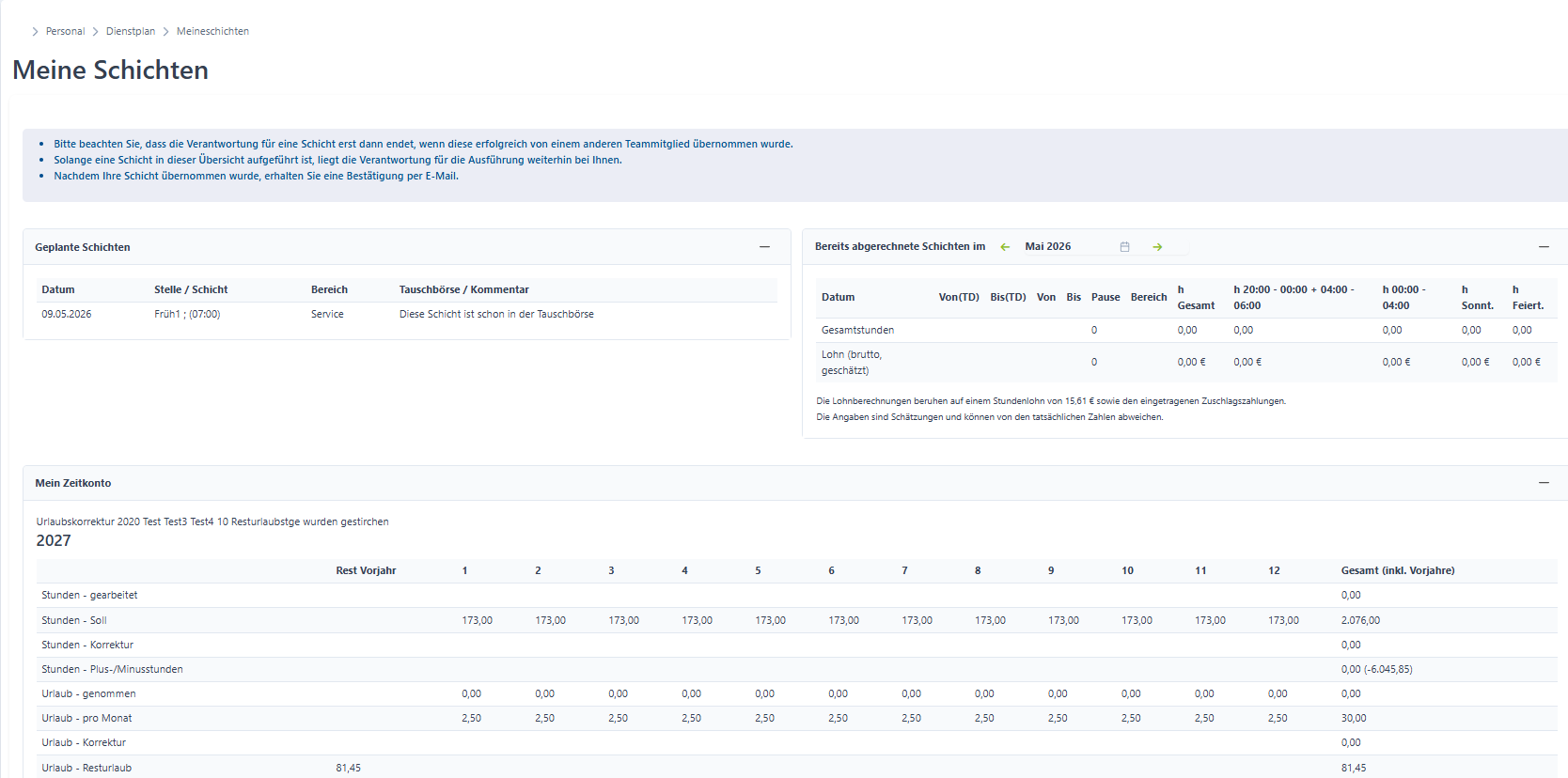Image resolution: width=1568 pixels, height=778 pixels.
Task: Collapse the Mein Zeitkonto panel
Action: pyautogui.click(x=1544, y=483)
